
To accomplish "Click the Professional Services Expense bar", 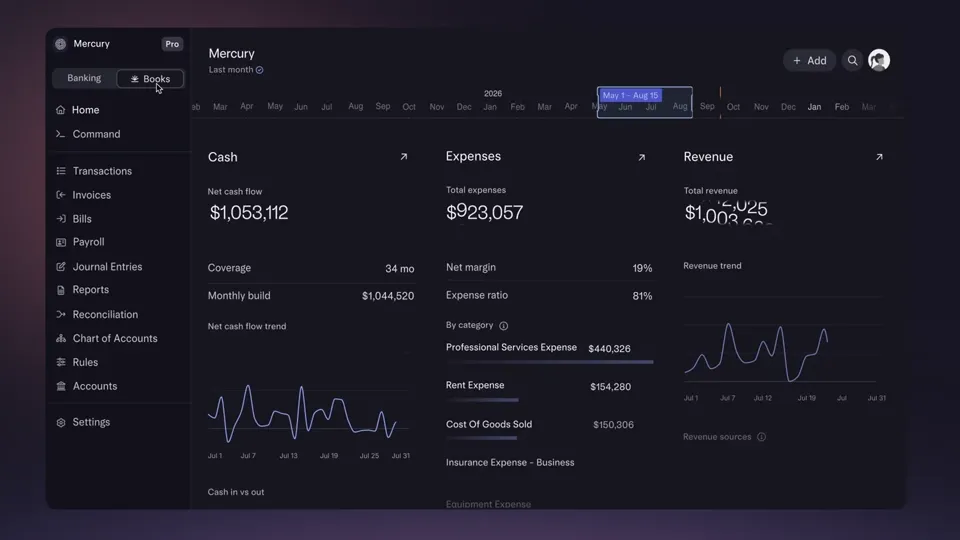I will tap(549, 362).
